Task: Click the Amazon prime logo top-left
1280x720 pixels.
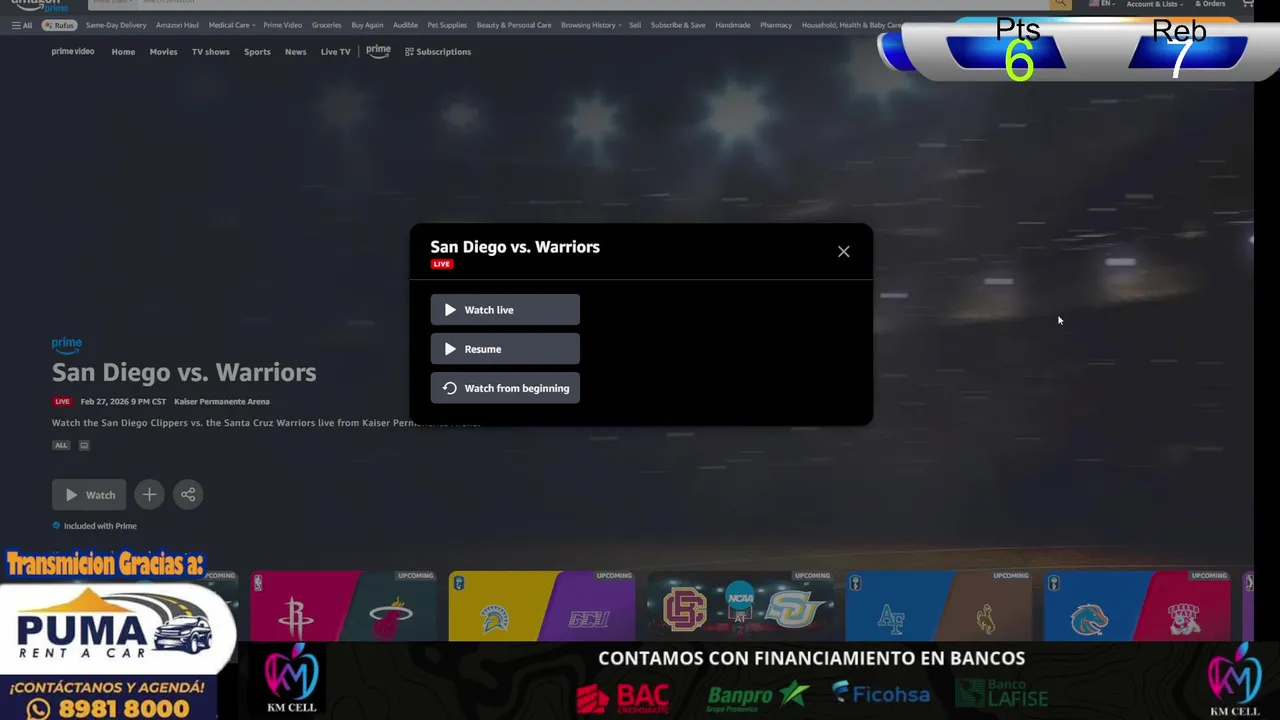Action: tap(39, 5)
